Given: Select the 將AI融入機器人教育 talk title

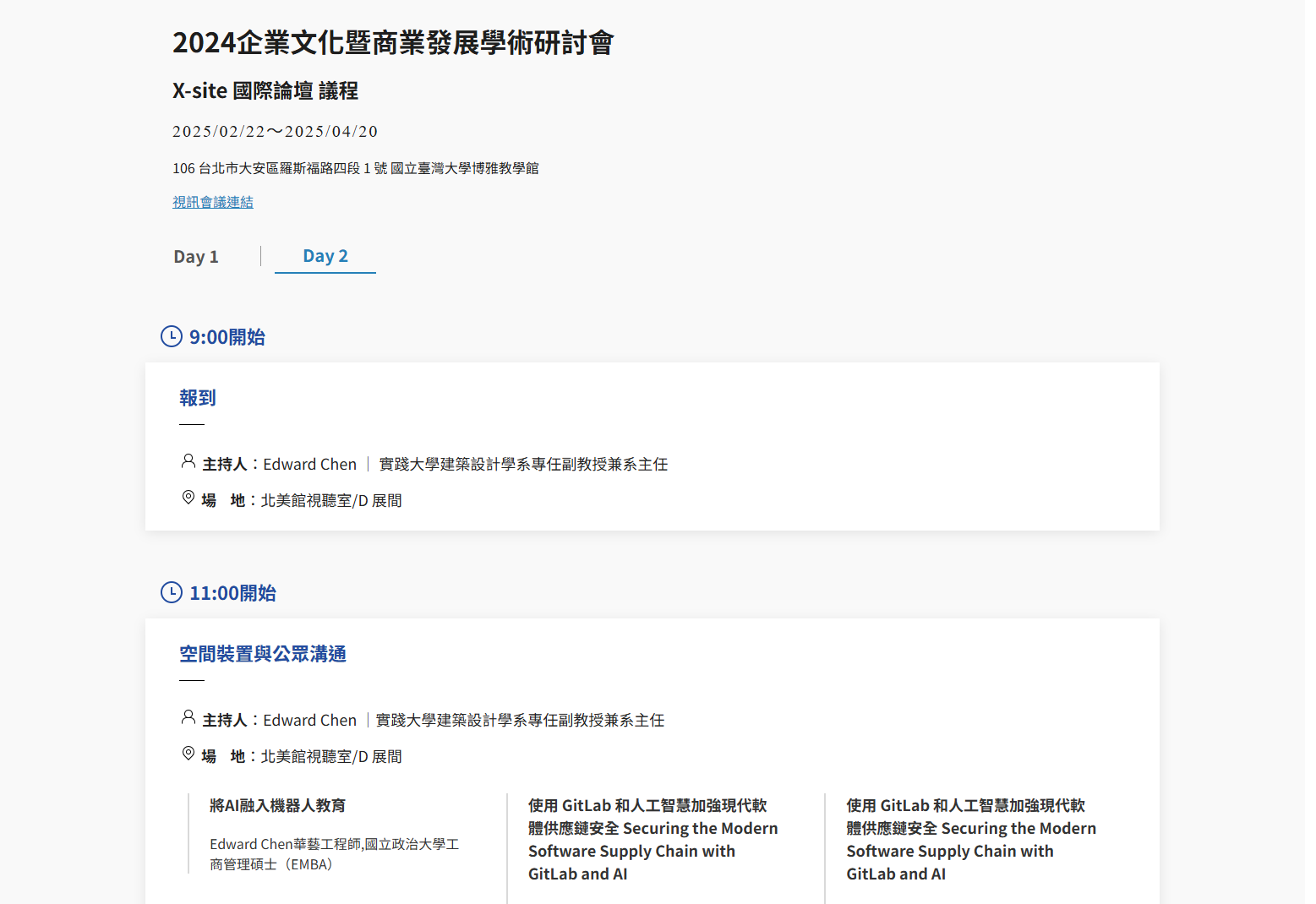Looking at the screenshot, I should (x=277, y=806).
